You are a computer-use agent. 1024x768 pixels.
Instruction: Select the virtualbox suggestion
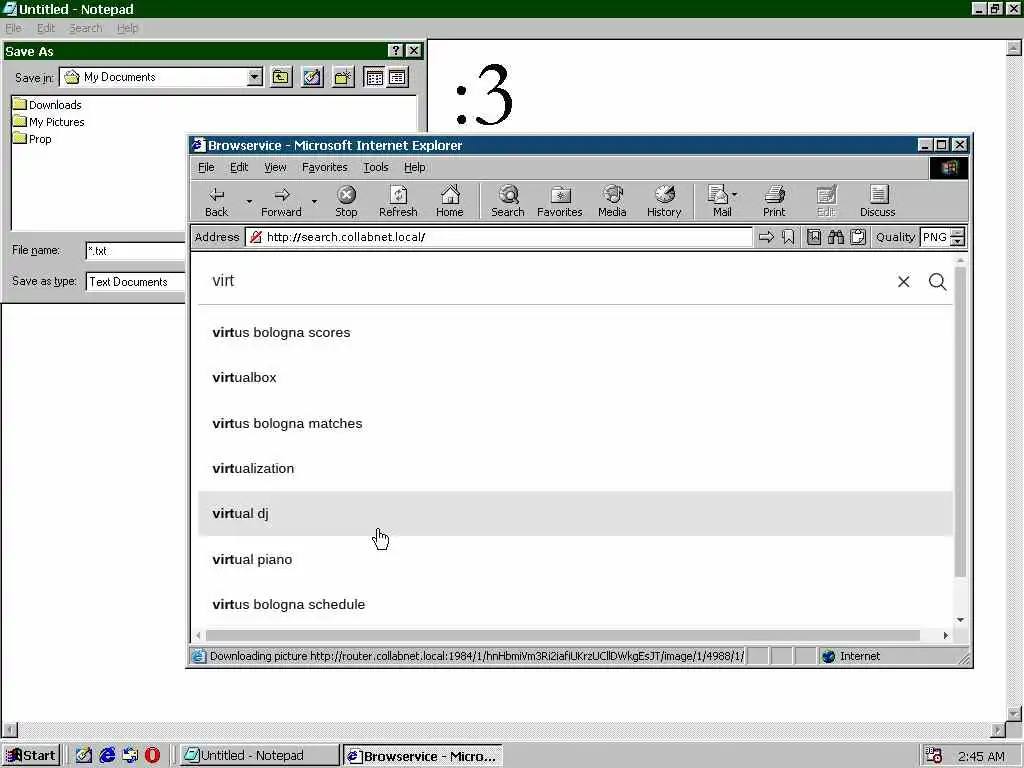(x=575, y=377)
